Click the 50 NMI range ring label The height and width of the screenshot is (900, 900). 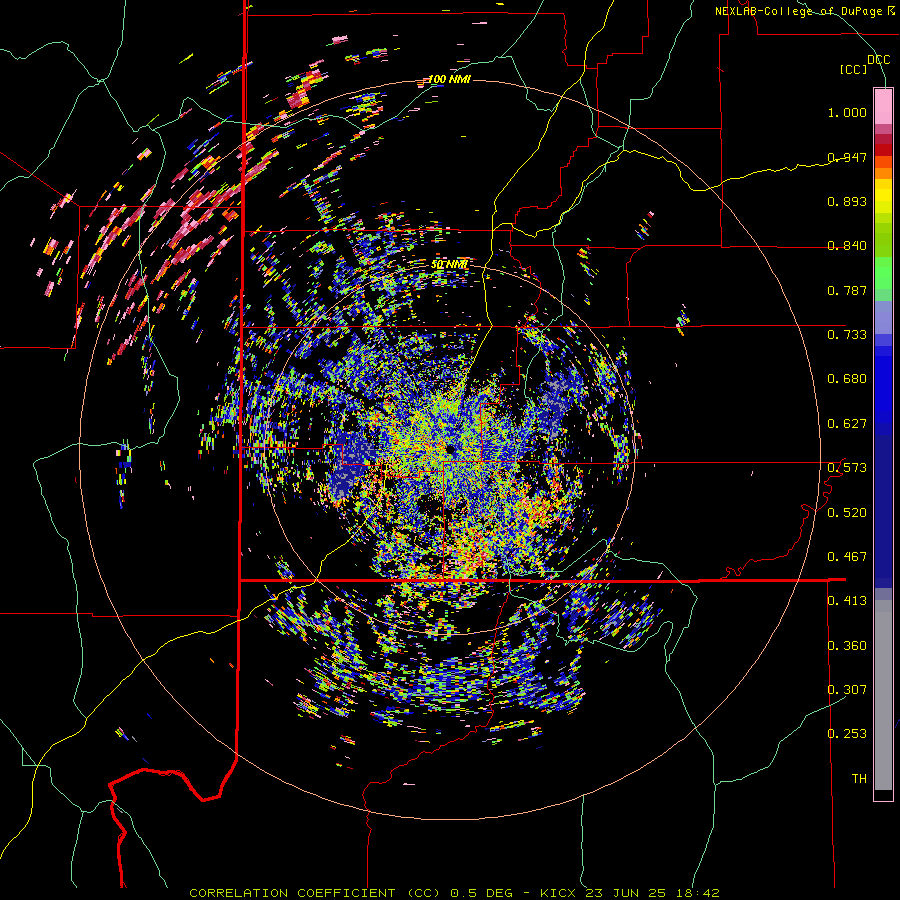tap(449, 264)
